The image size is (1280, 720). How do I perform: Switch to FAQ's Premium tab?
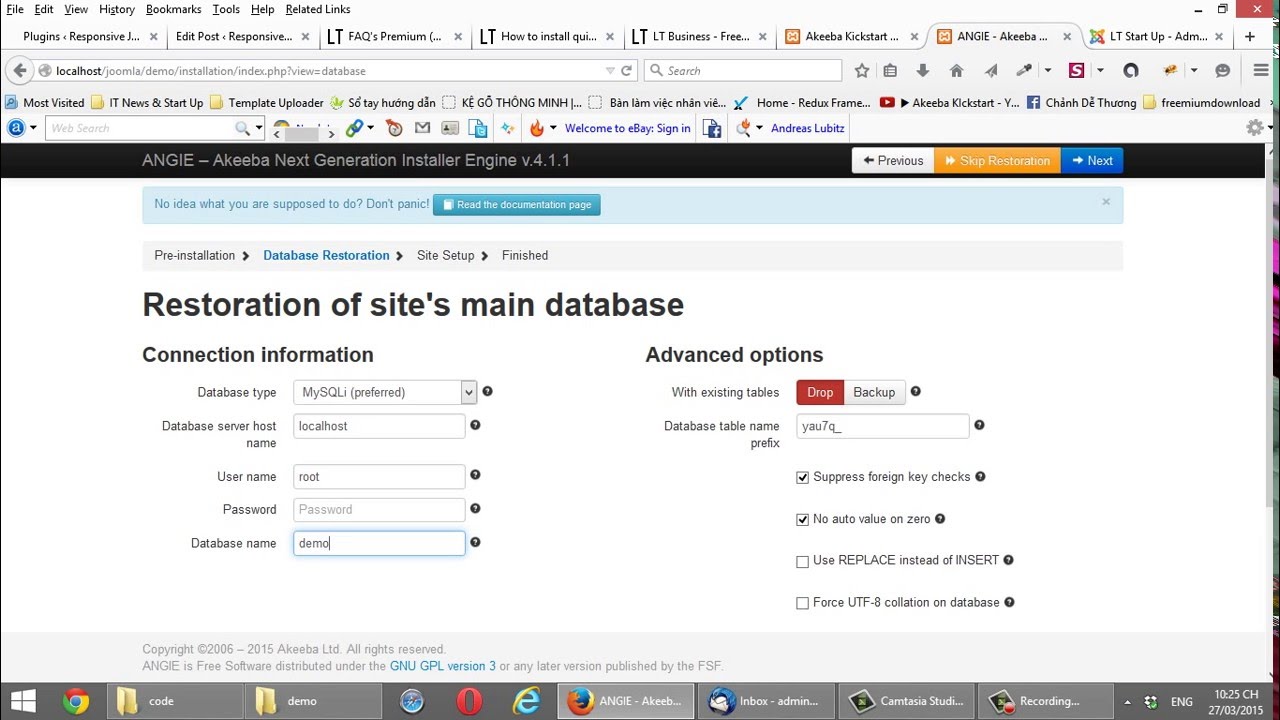[x=393, y=36]
